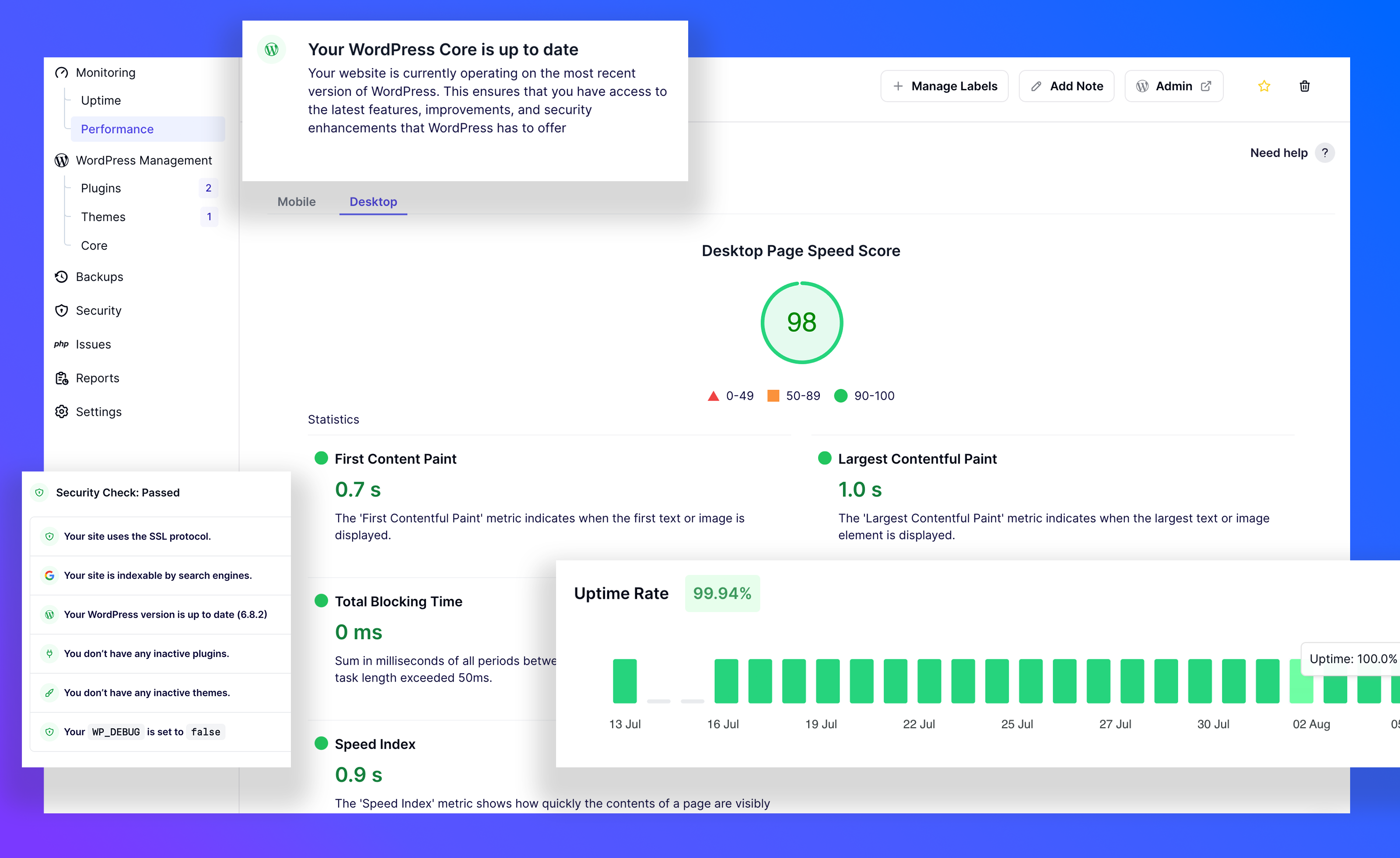Open the Admin external link button

pos(1174,86)
